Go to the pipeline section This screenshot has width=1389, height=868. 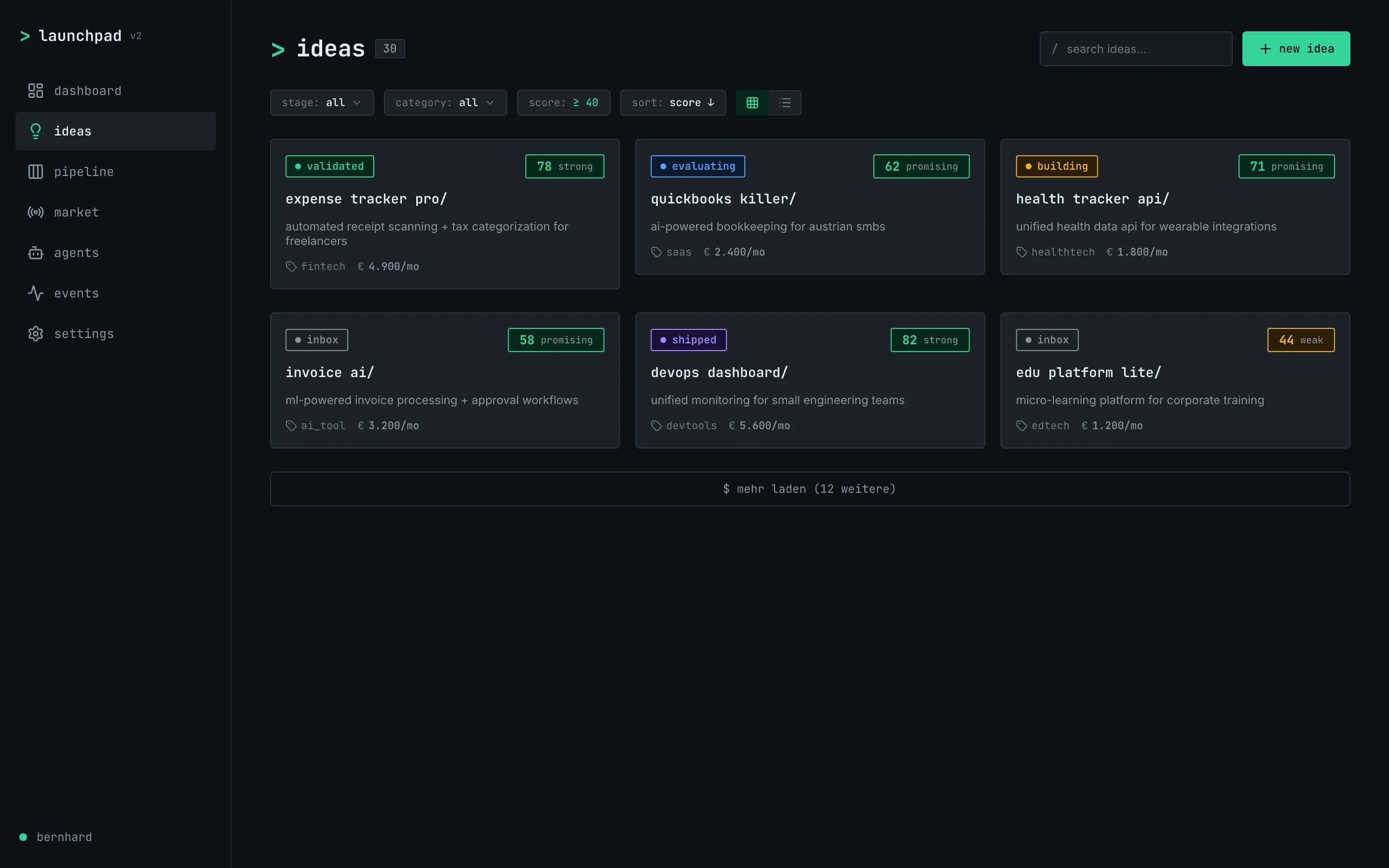[84, 172]
